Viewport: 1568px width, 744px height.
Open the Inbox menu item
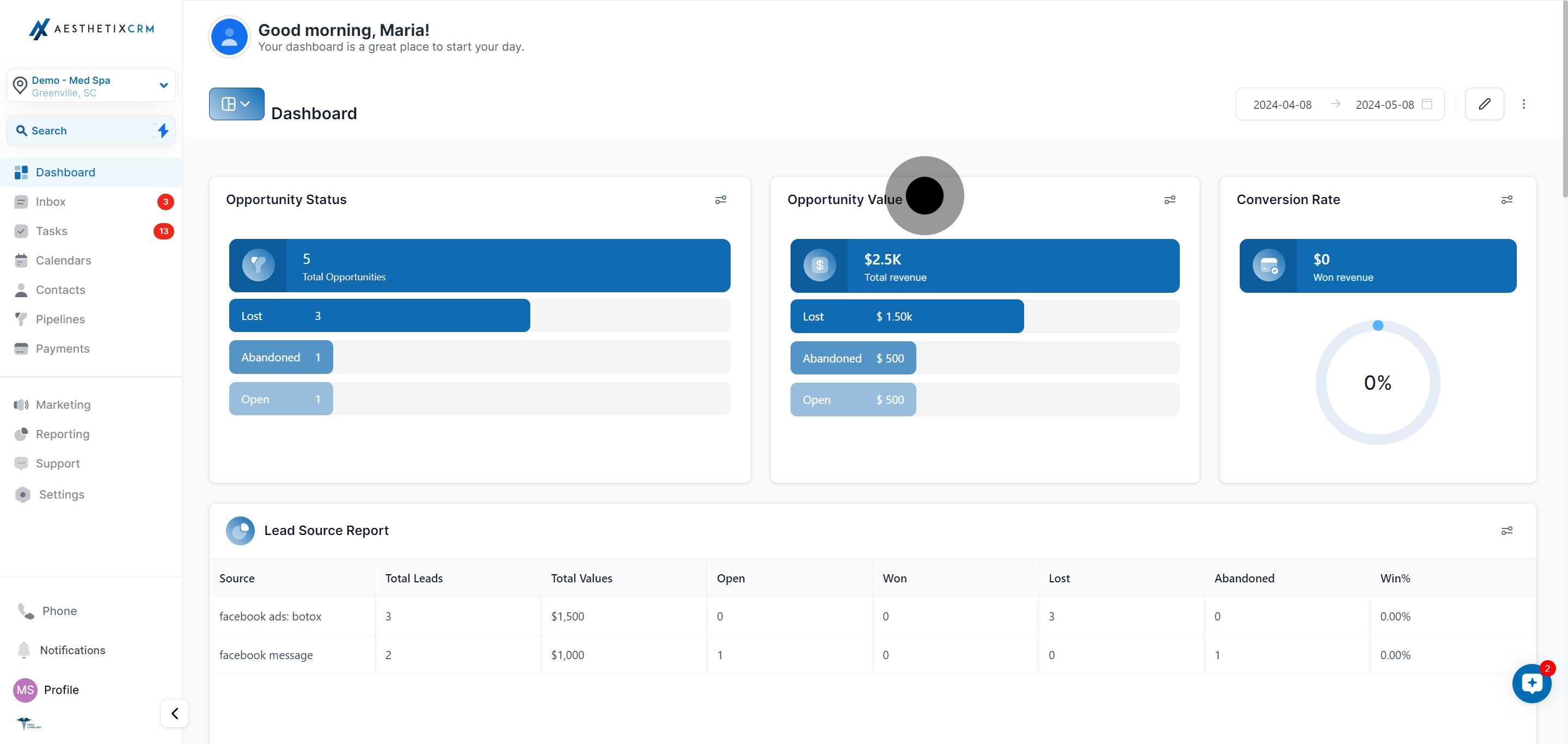pos(51,201)
